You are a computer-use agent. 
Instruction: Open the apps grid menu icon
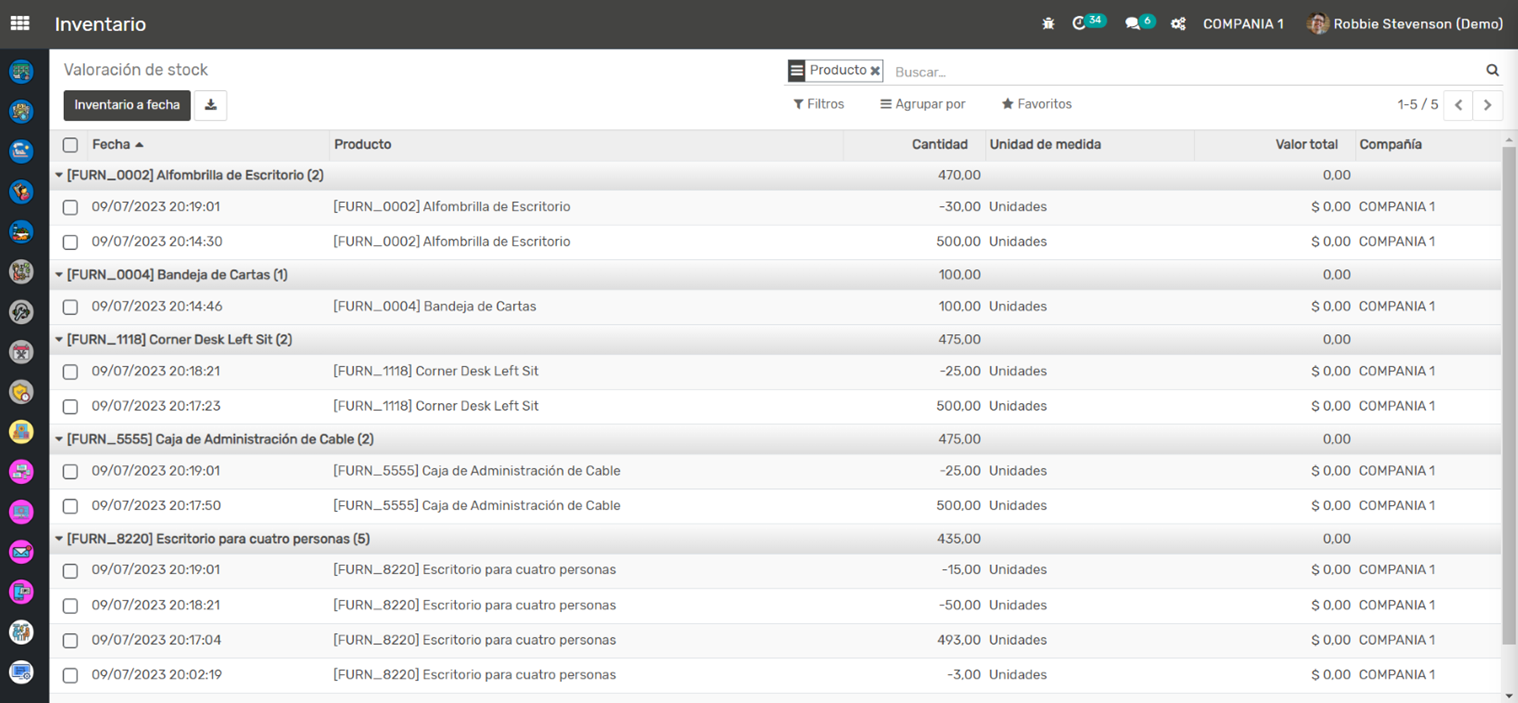click(20, 24)
